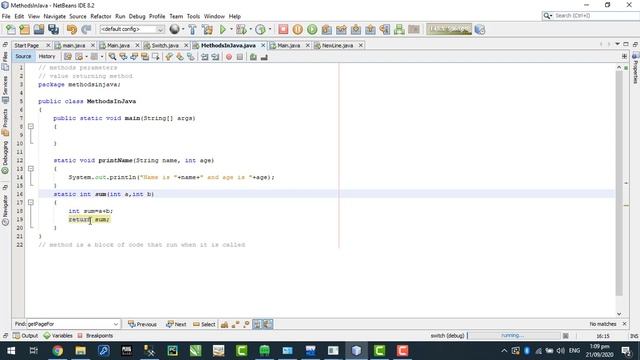Click the Profile Project clock icon
The height and width of the screenshot is (360, 640).
260,29
